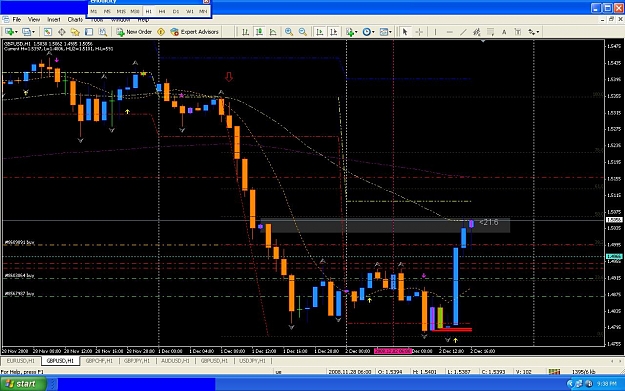Open the Insert menu
The image size is (625, 391).
click(54, 20)
